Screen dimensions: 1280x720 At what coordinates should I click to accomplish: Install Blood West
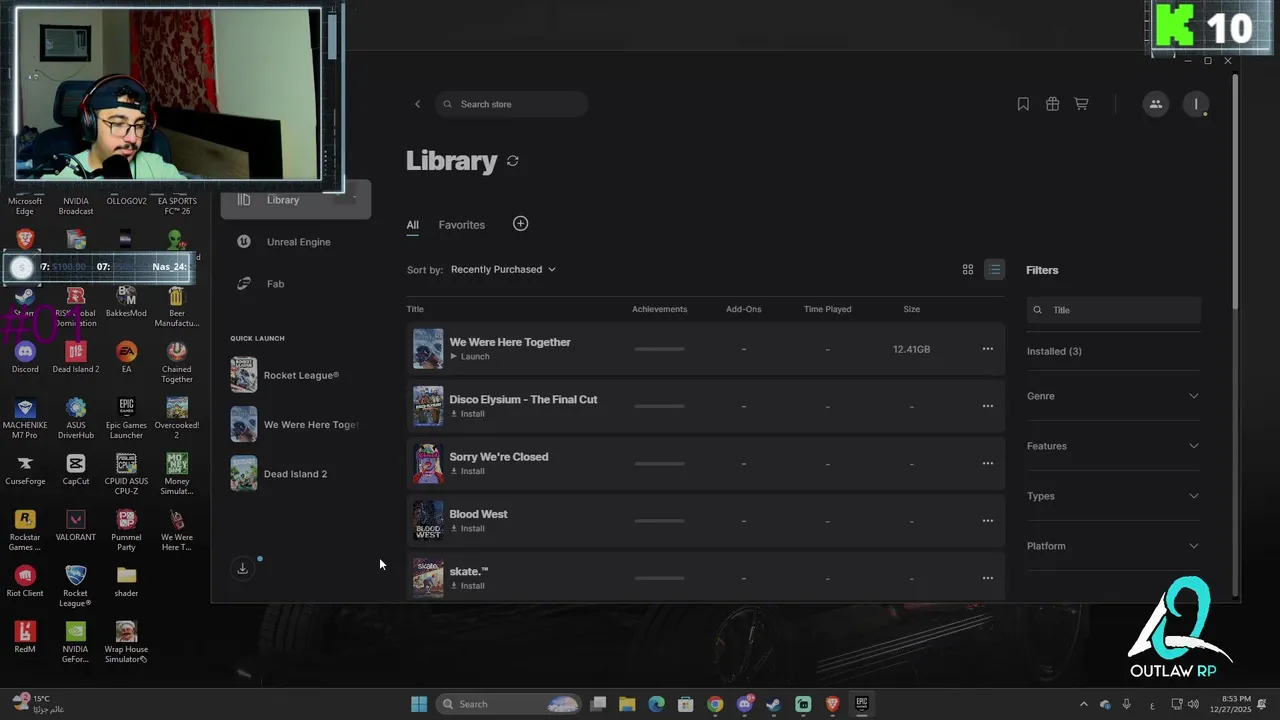467,528
